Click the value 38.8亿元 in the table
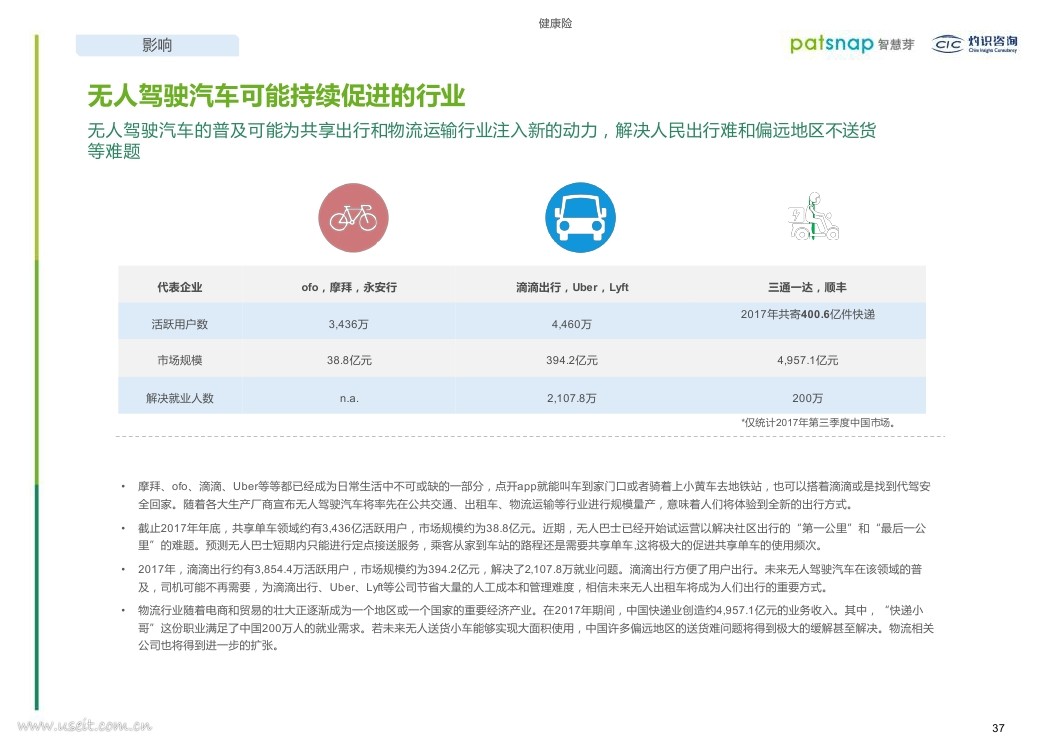The width and height of the screenshot is (1053, 744). click(349, 361)
